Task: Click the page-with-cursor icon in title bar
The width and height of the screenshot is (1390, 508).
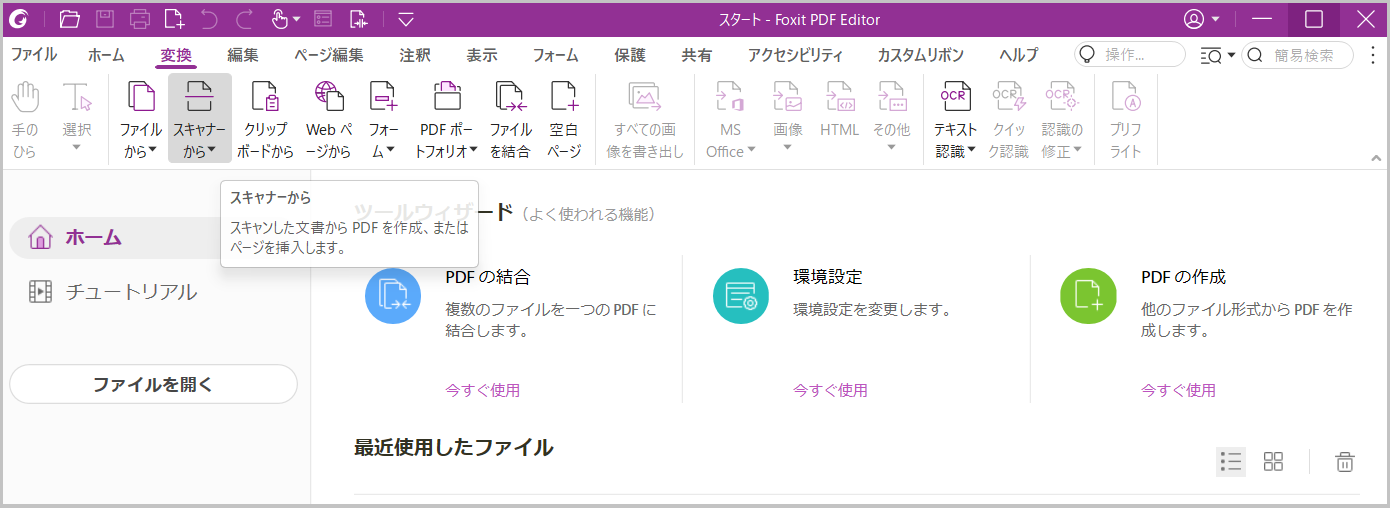Action: (x=357, y=19)
